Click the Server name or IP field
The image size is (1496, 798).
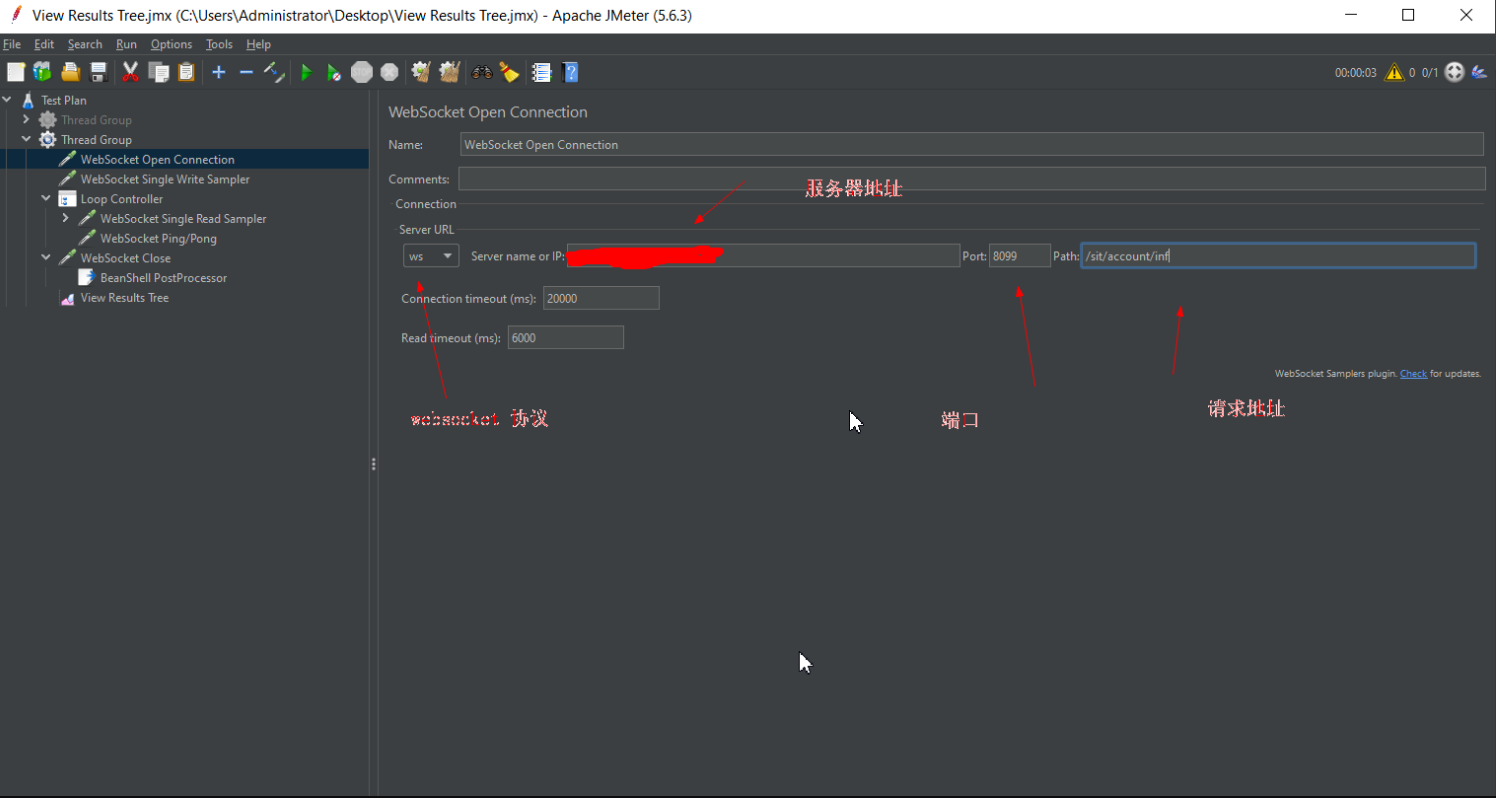pyautogui.click(x=763, y=256)
